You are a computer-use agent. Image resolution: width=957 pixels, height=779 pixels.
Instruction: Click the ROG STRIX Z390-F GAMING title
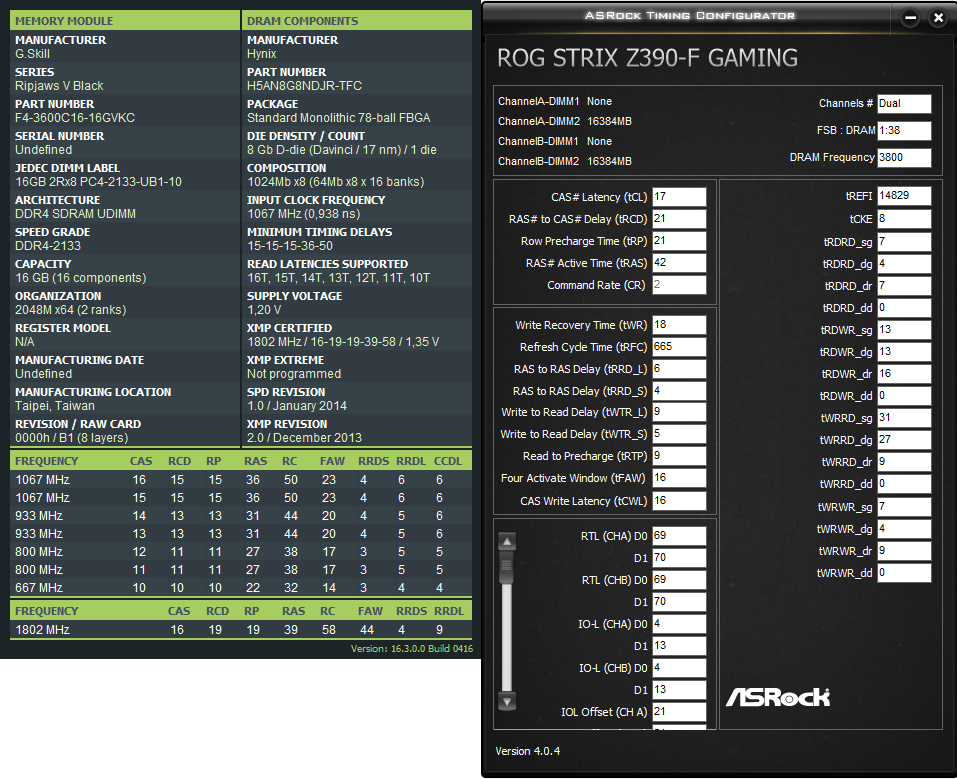click(647, 58)
